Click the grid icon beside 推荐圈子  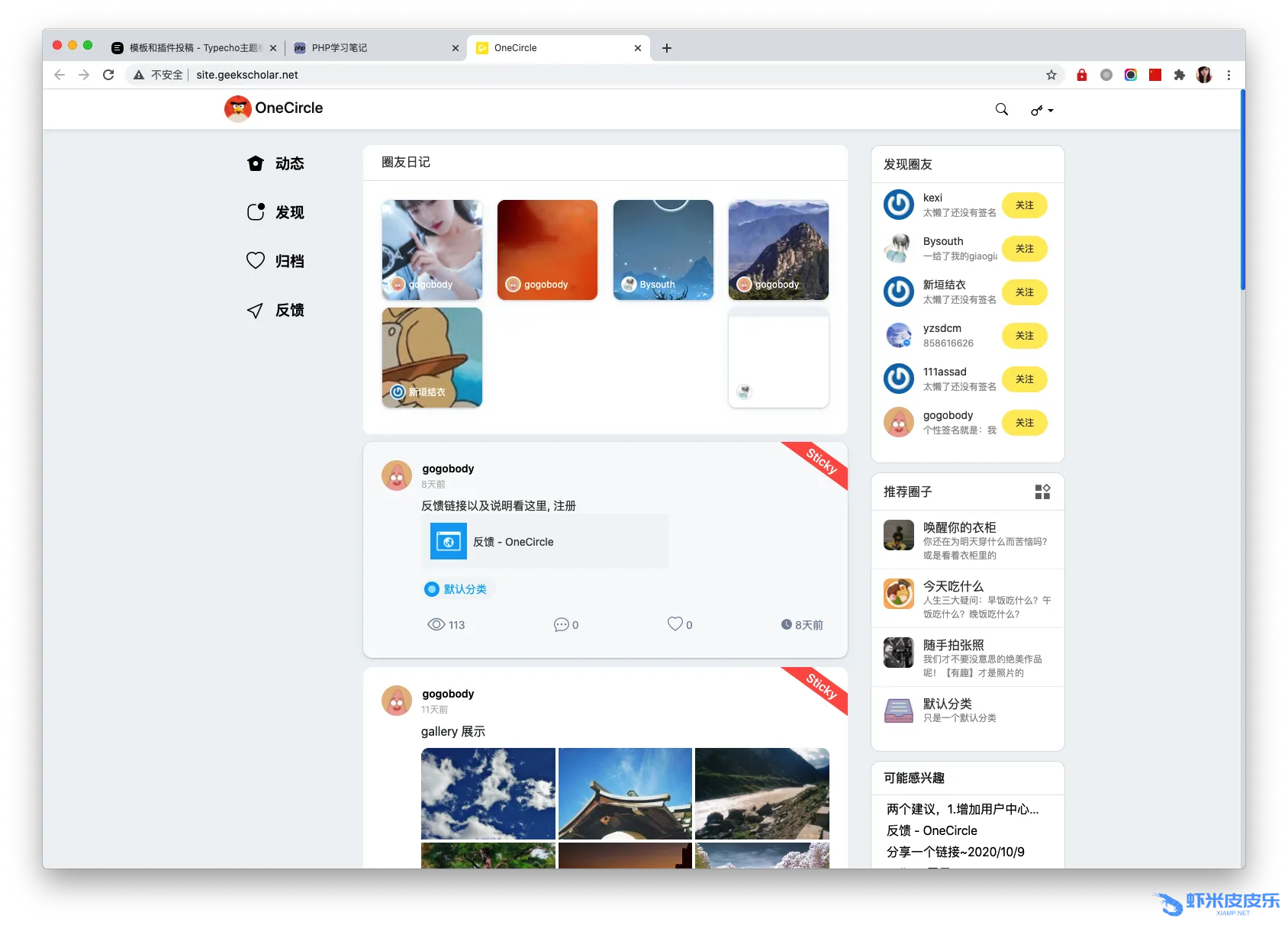point(1042,492)
